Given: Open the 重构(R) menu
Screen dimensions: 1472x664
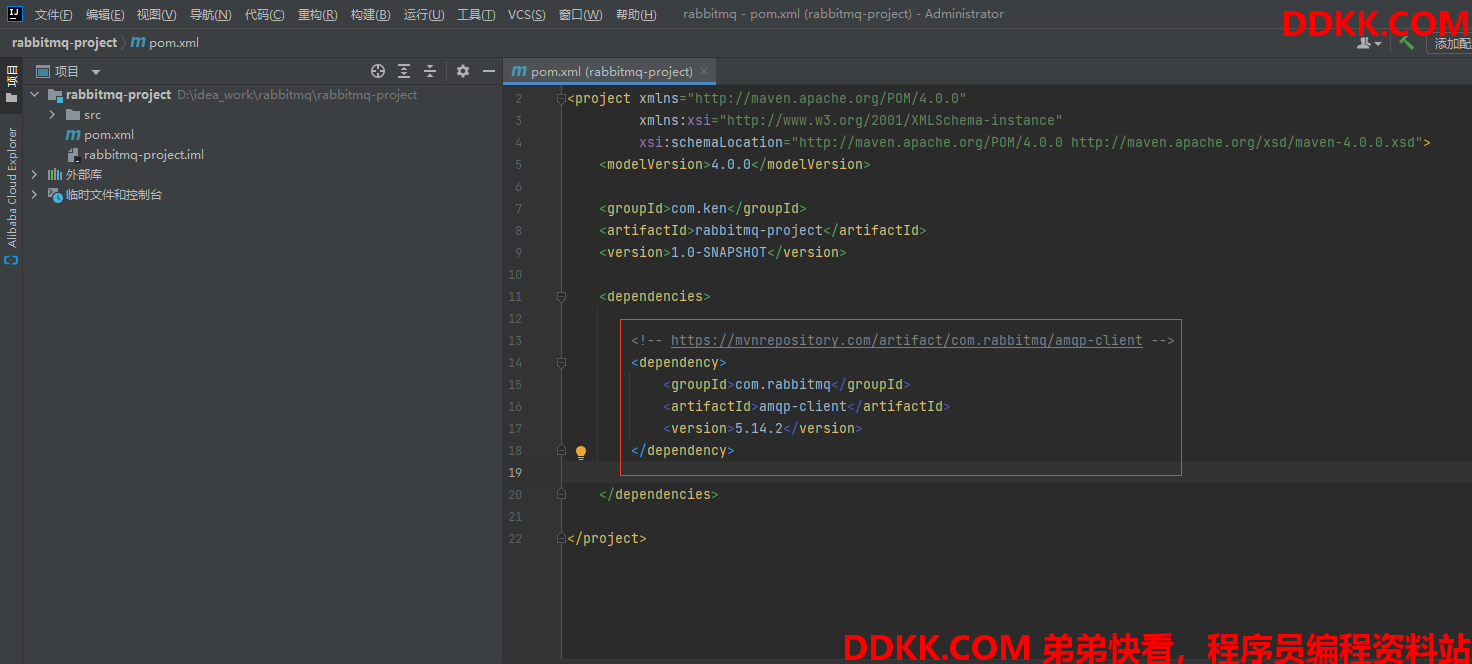Looking at the screenshot, I should [317, 15].
